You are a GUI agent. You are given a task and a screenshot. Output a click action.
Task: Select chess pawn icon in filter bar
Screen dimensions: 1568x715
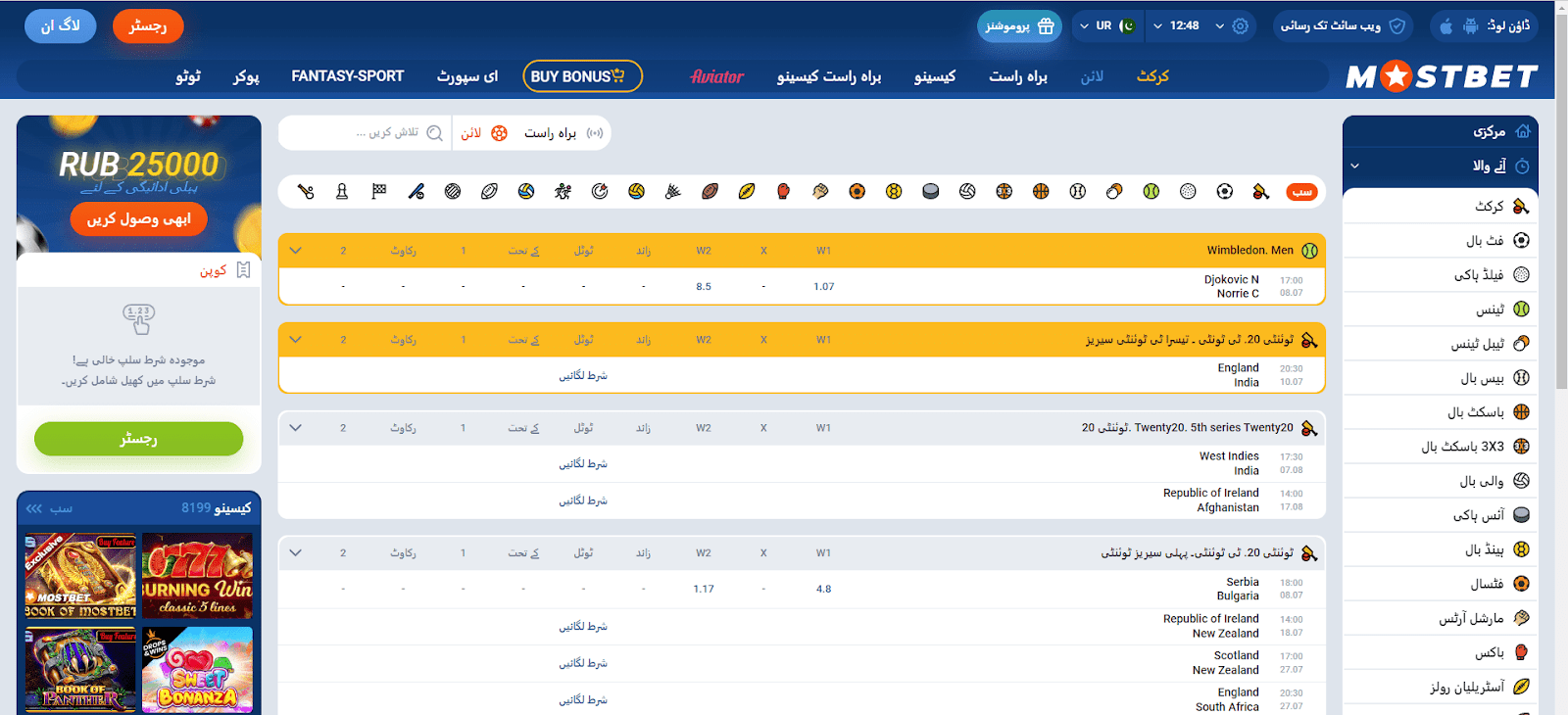tap(342, 192)
